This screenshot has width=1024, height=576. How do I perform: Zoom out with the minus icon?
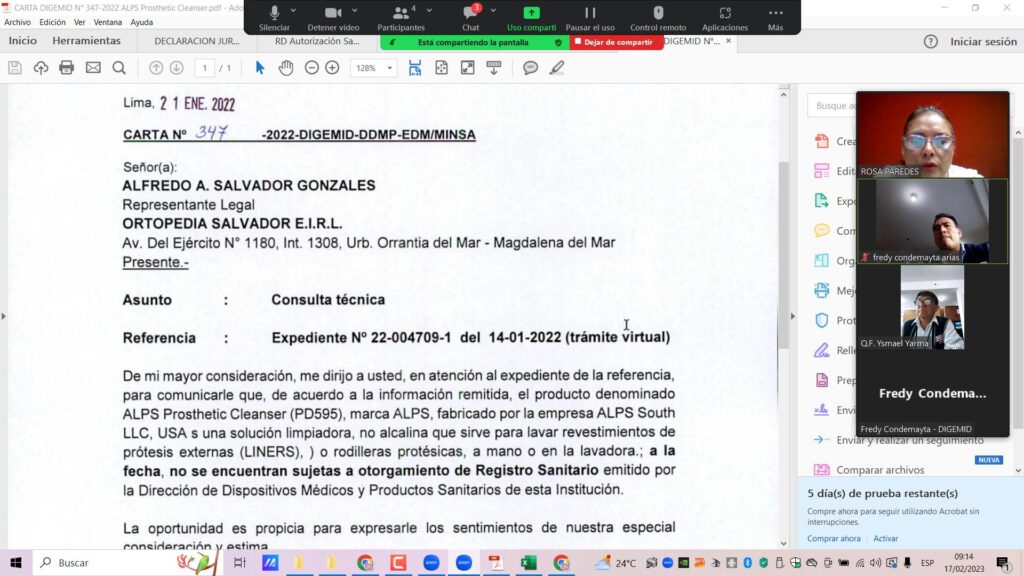pos(312,67)
